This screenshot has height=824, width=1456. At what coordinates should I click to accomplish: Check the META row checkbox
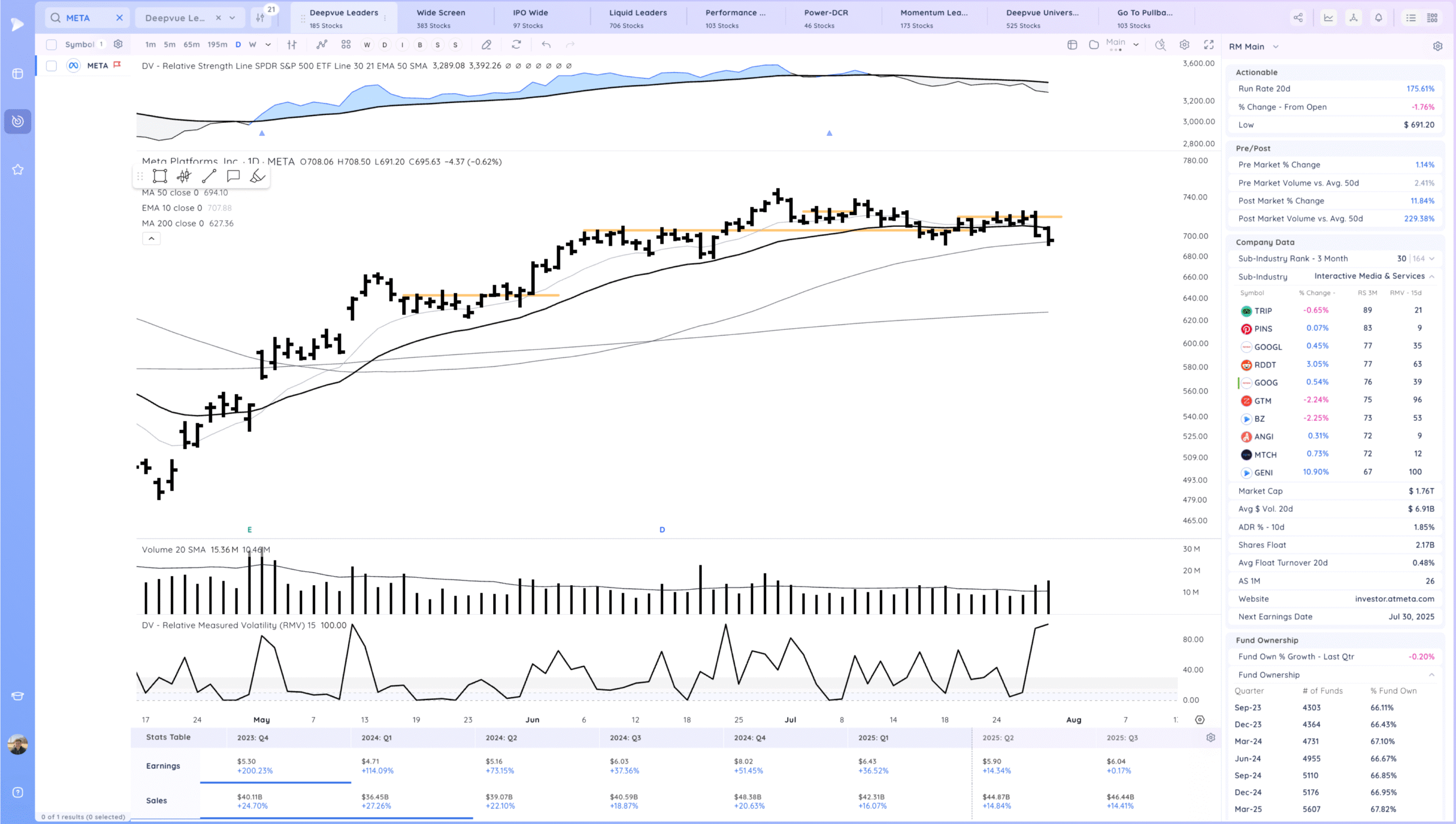coord(51,66)
